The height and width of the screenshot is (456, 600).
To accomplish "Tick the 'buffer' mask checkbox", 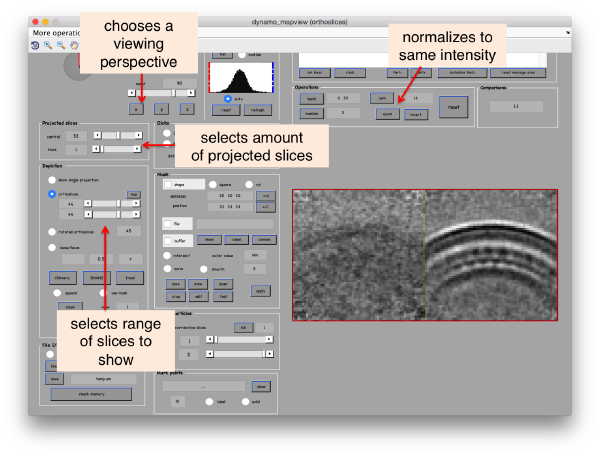I will 168,241.
